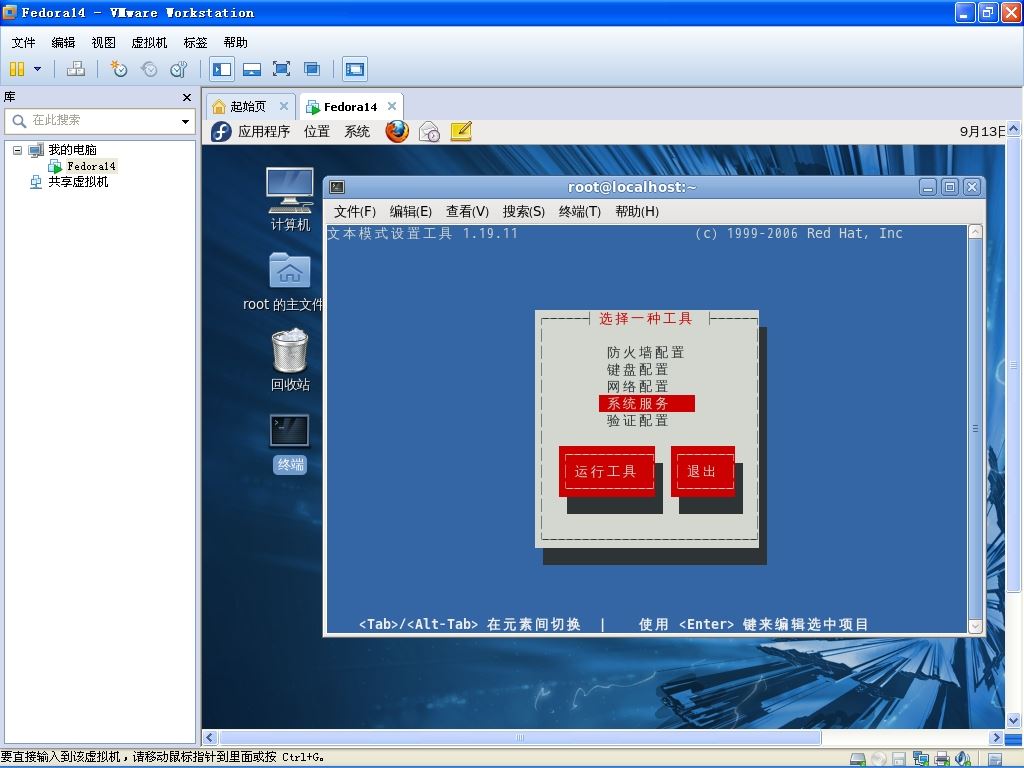The width and height of the screenshot is (1024, 768).
Task: Click the Fedora logo icon in panel
Action: click(x=221, y=132)
